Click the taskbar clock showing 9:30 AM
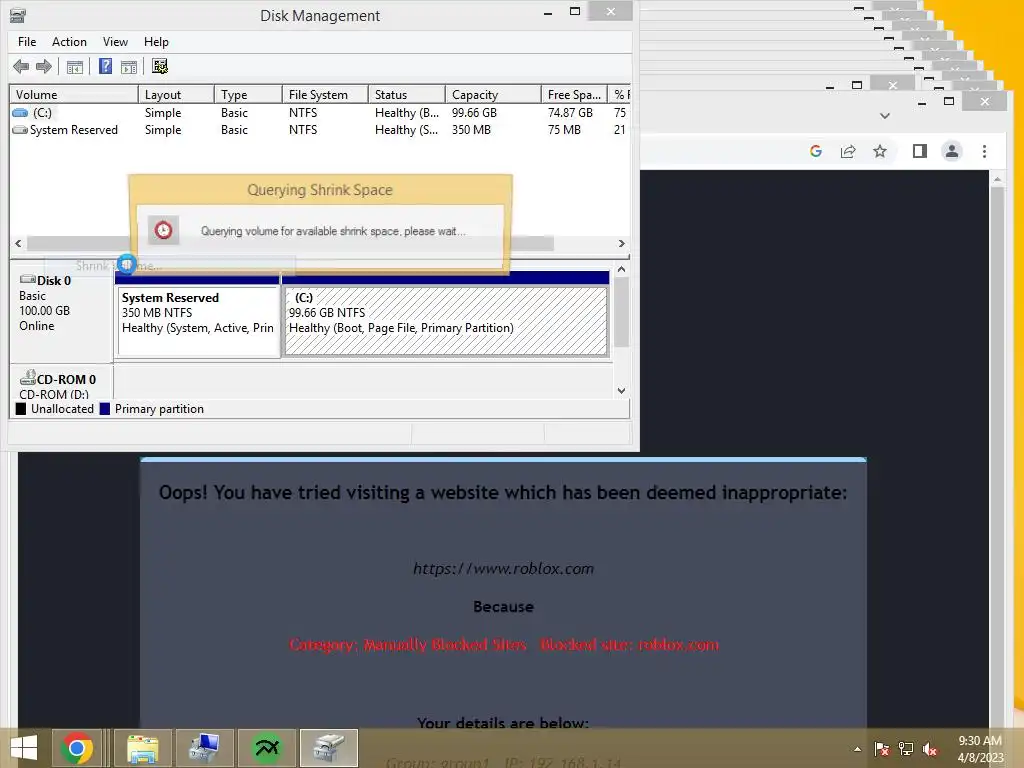 tap(980, 741)
